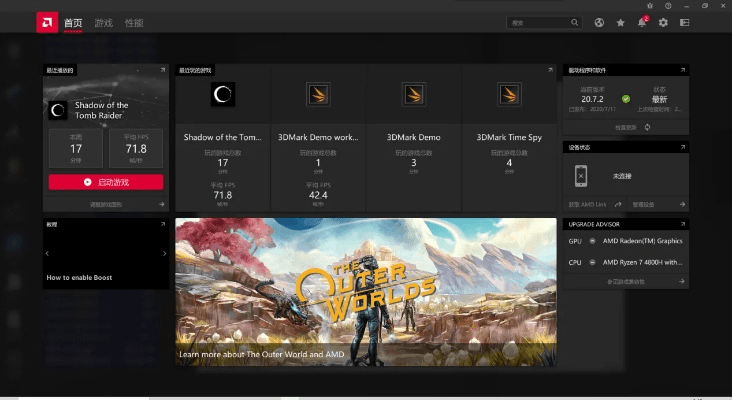732x400 pixels.
Task: Open The Outer Worlds promotional banner
Action: [x=365, y=290]
